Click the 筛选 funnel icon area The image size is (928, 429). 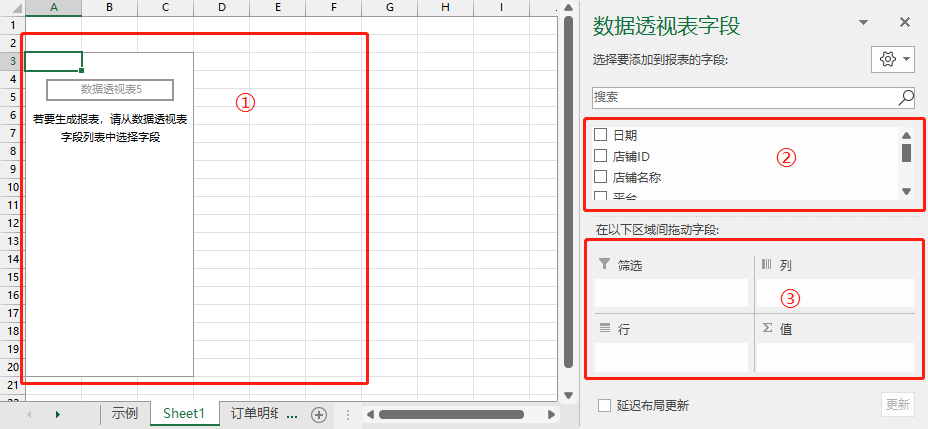(604, 264)
